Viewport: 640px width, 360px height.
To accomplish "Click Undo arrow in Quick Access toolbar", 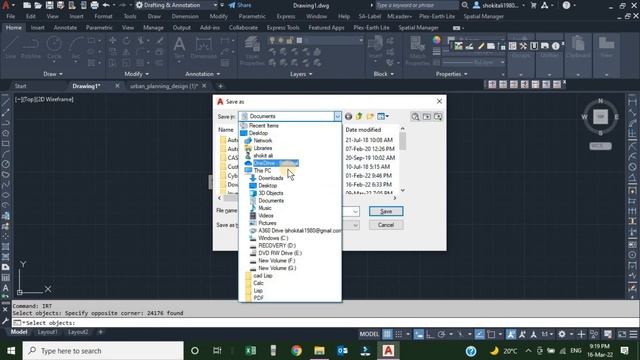I will click(106, 5).
